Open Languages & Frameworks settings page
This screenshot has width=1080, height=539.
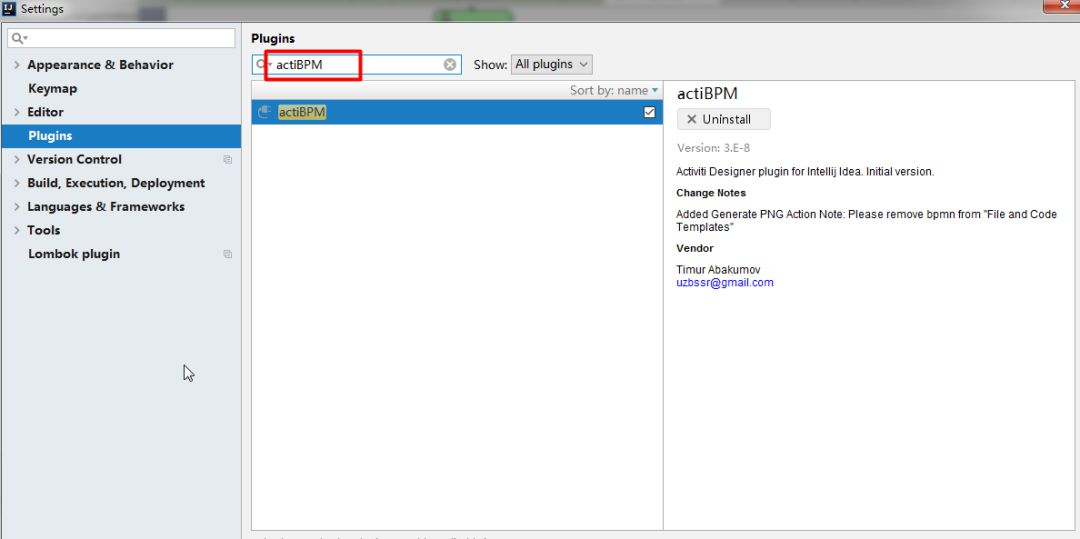pyautogui.click(x=106, y=207)
